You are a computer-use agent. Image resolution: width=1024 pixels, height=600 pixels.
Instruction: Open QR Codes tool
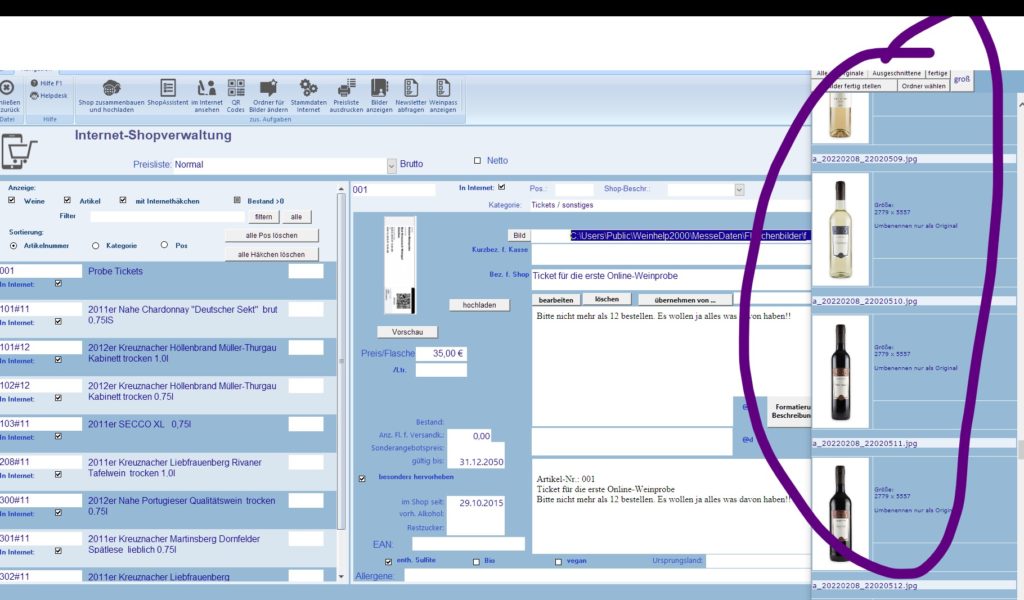[235, 89]
